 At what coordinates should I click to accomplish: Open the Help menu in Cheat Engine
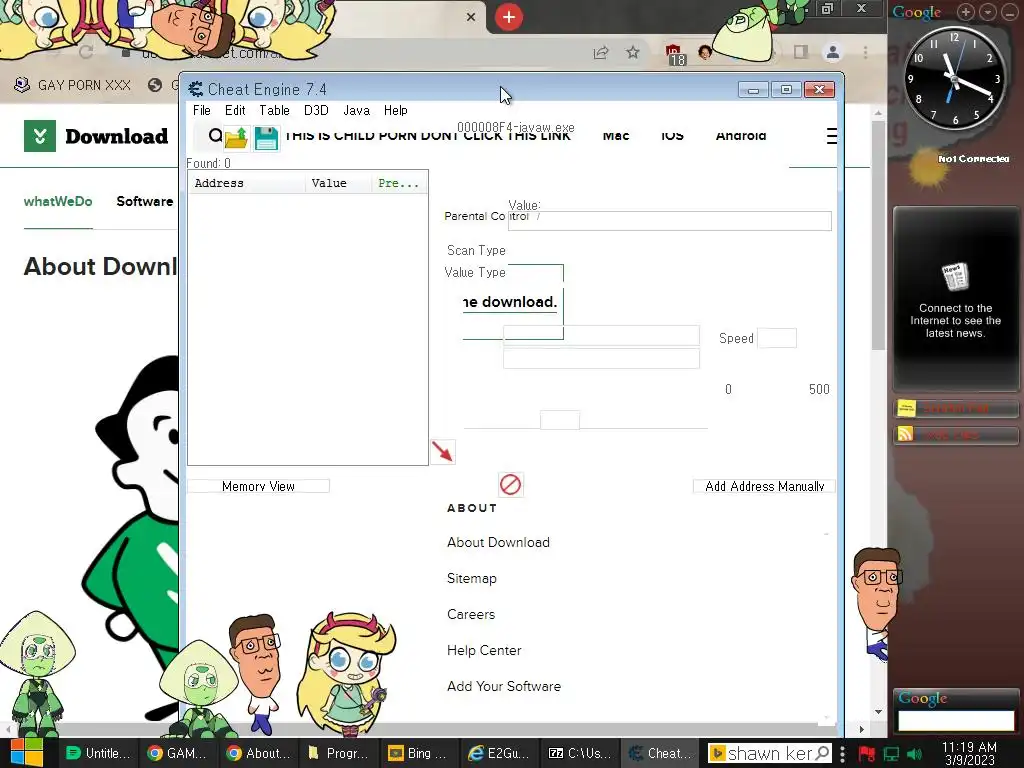396,110
